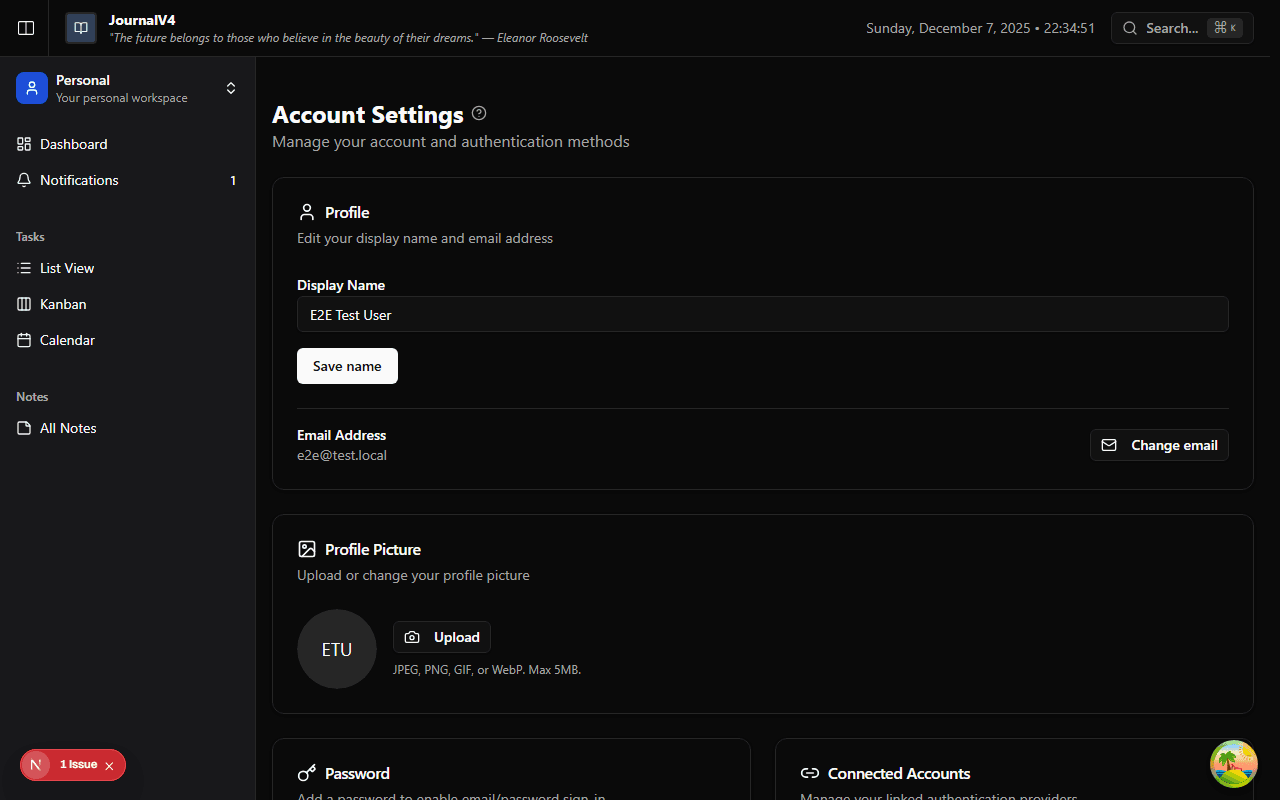Click the chain icon for Connected Accounts

810,772
